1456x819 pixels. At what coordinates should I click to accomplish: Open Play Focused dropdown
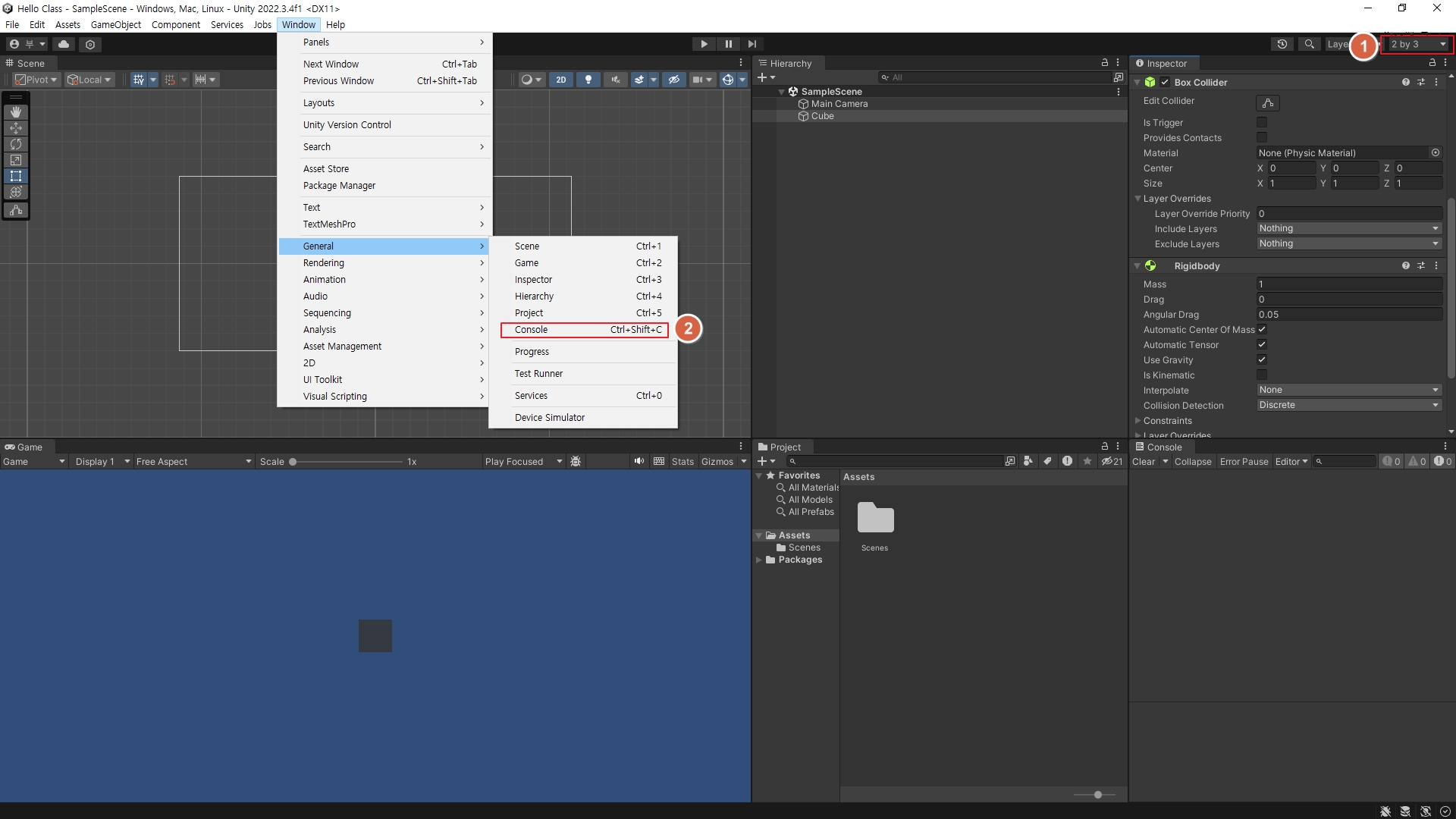click(523, 461)
